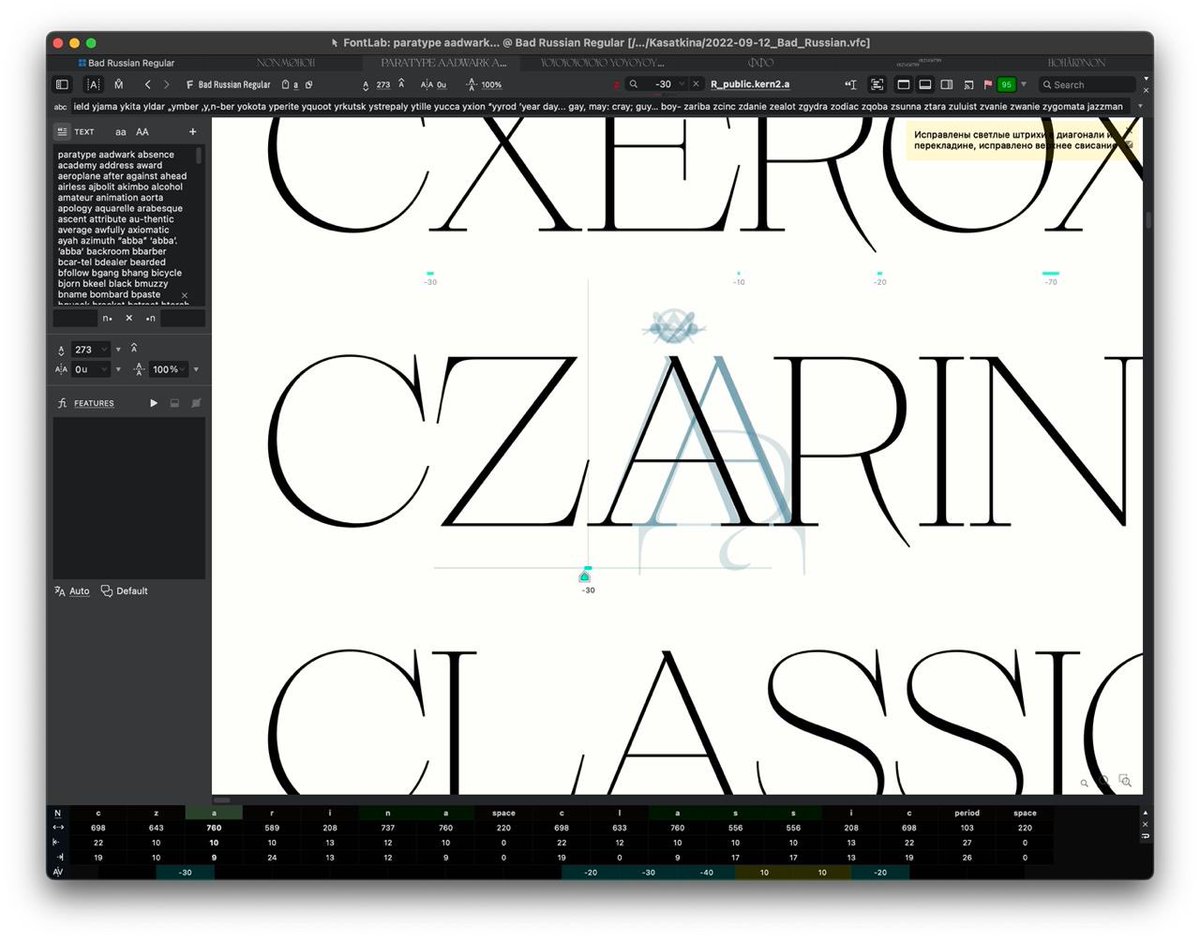Click triangle arrow right of 273 field
Image resolution: width=1200 pixels, height=941 pixels.
(118, 349)
